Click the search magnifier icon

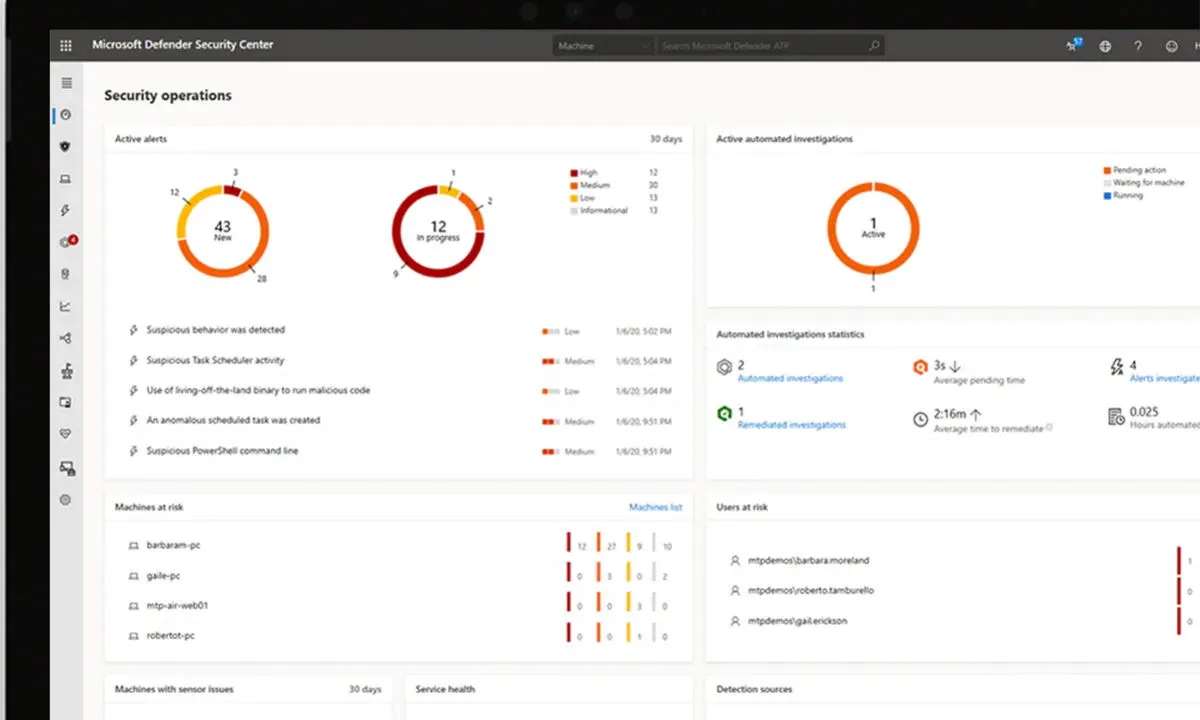pyautogui.click(x=873, y=46)
